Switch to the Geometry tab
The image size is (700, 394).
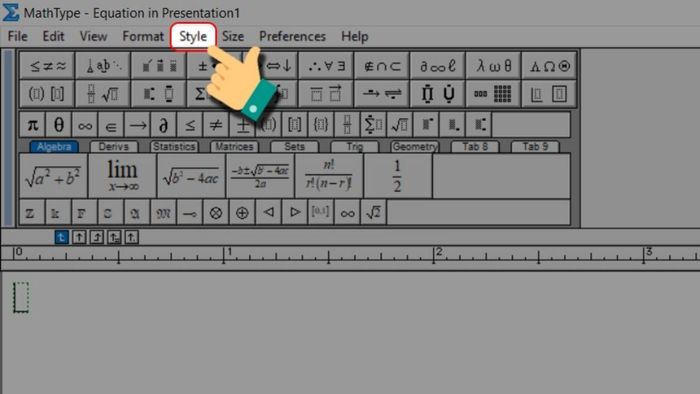click(x=415, y=146)
